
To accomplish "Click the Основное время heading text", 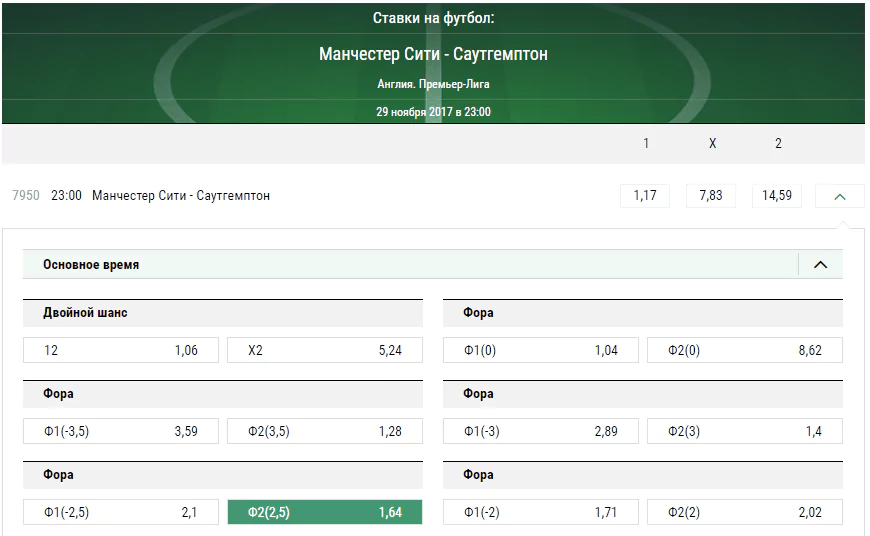I will (91, 265).
